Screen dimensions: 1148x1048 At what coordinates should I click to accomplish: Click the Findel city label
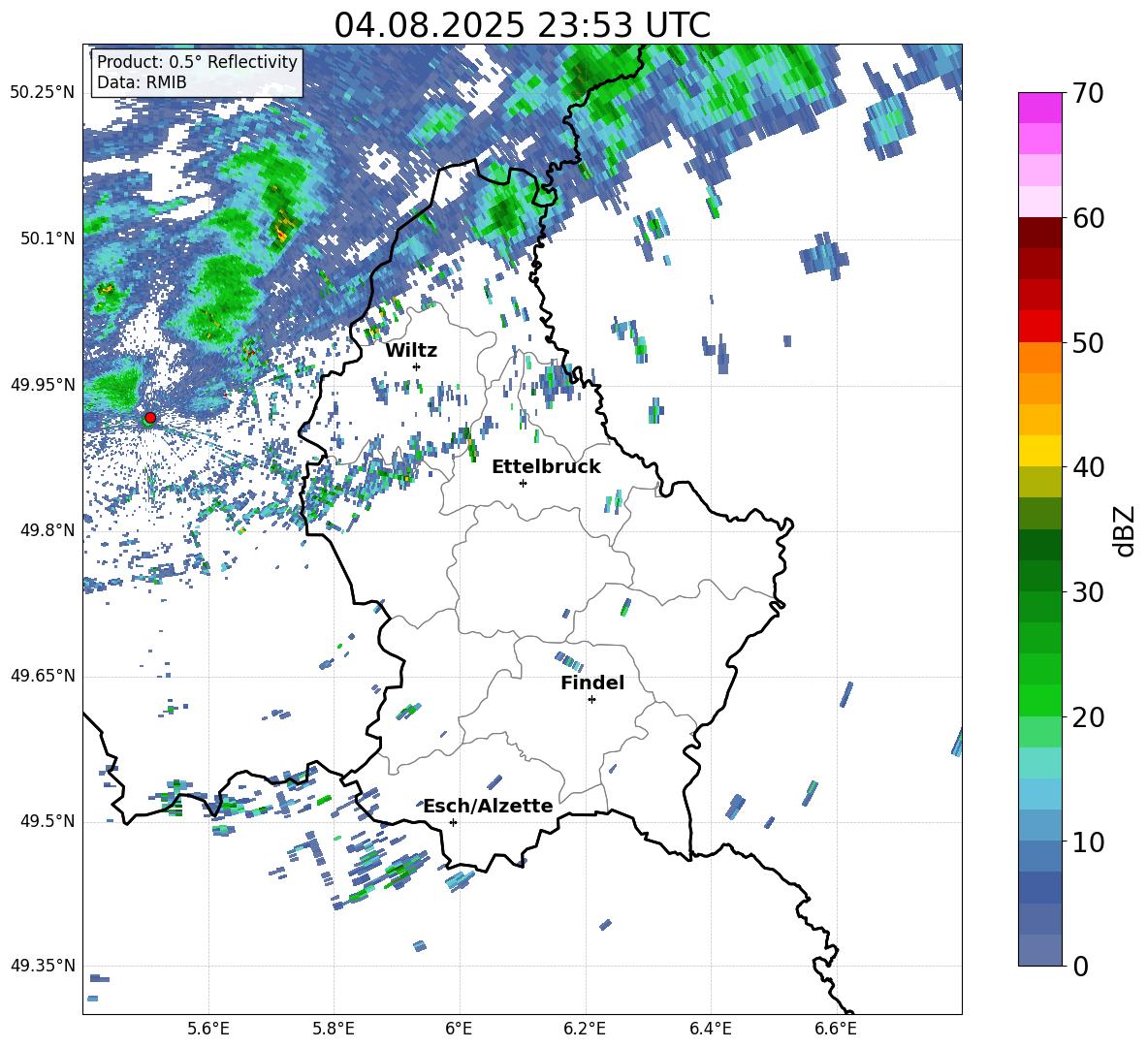[592, 683]
